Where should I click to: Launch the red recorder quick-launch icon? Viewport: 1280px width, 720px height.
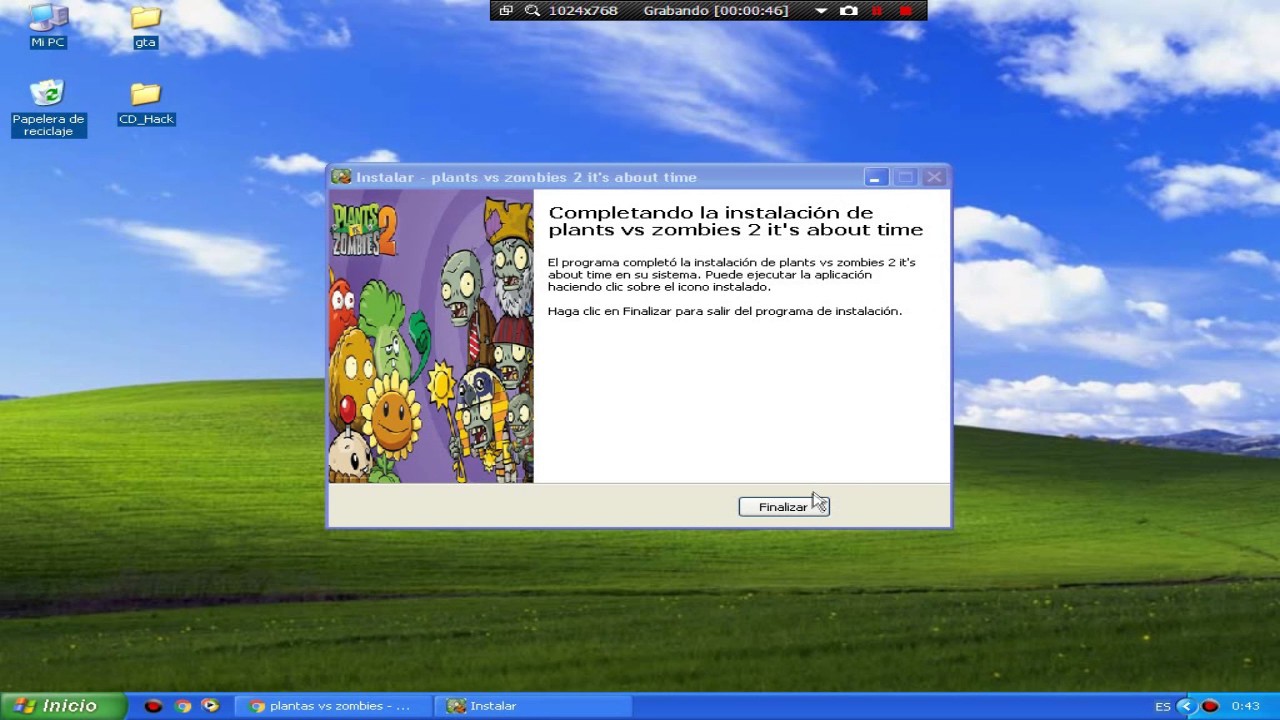(x=153, y=706)
